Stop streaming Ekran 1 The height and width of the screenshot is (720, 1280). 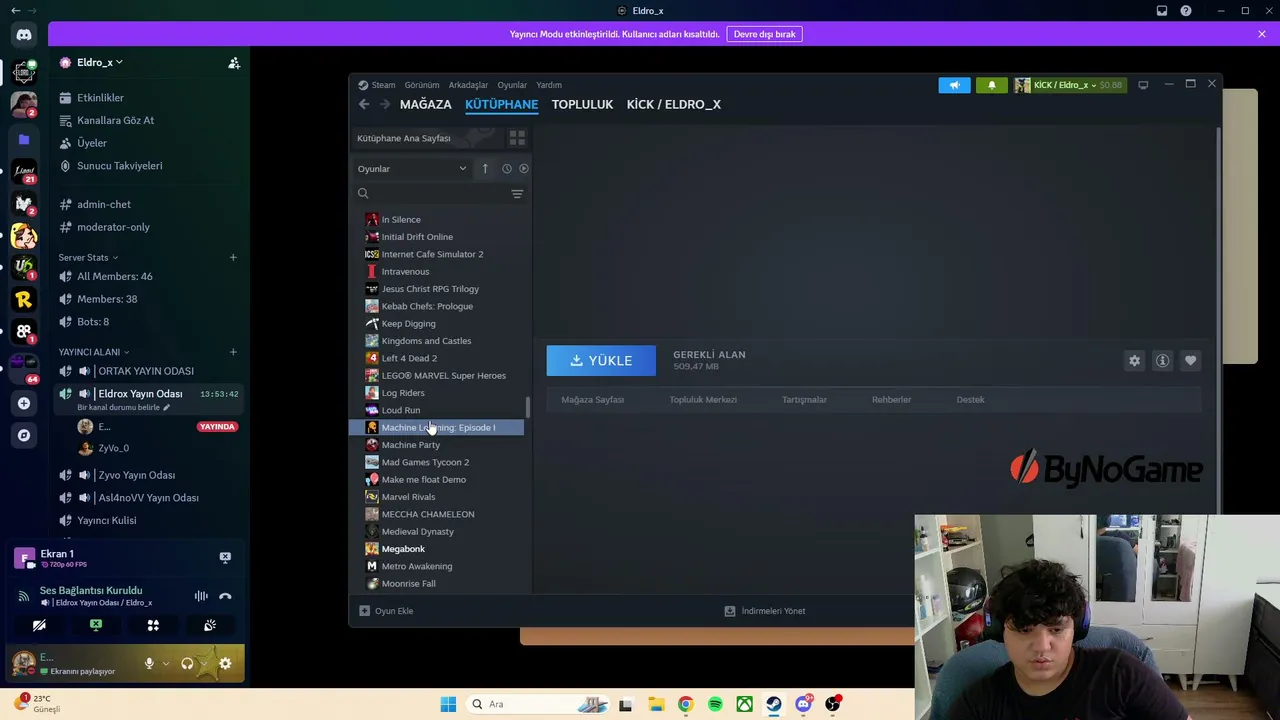tap(225, 557)
